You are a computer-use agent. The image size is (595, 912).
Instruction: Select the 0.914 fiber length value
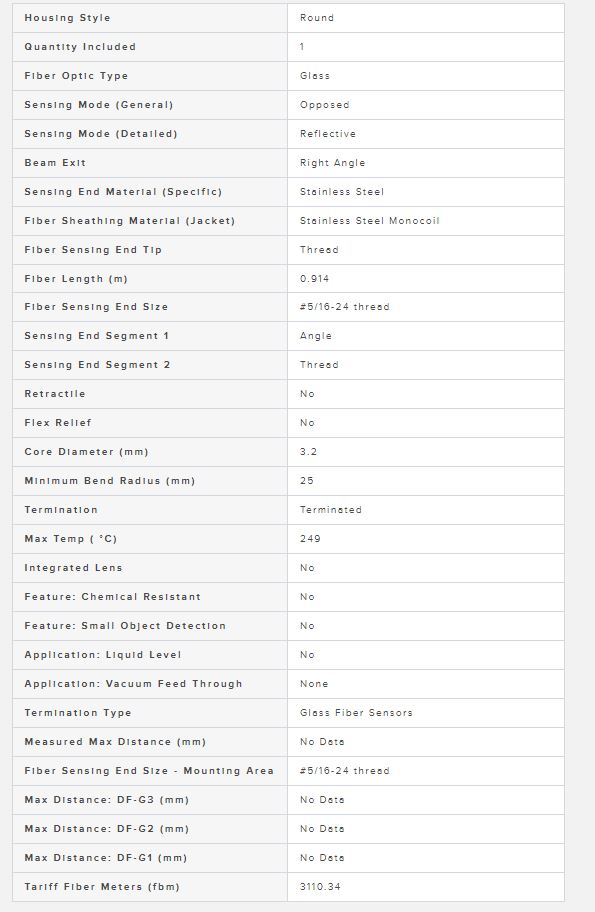click(314, 279)
